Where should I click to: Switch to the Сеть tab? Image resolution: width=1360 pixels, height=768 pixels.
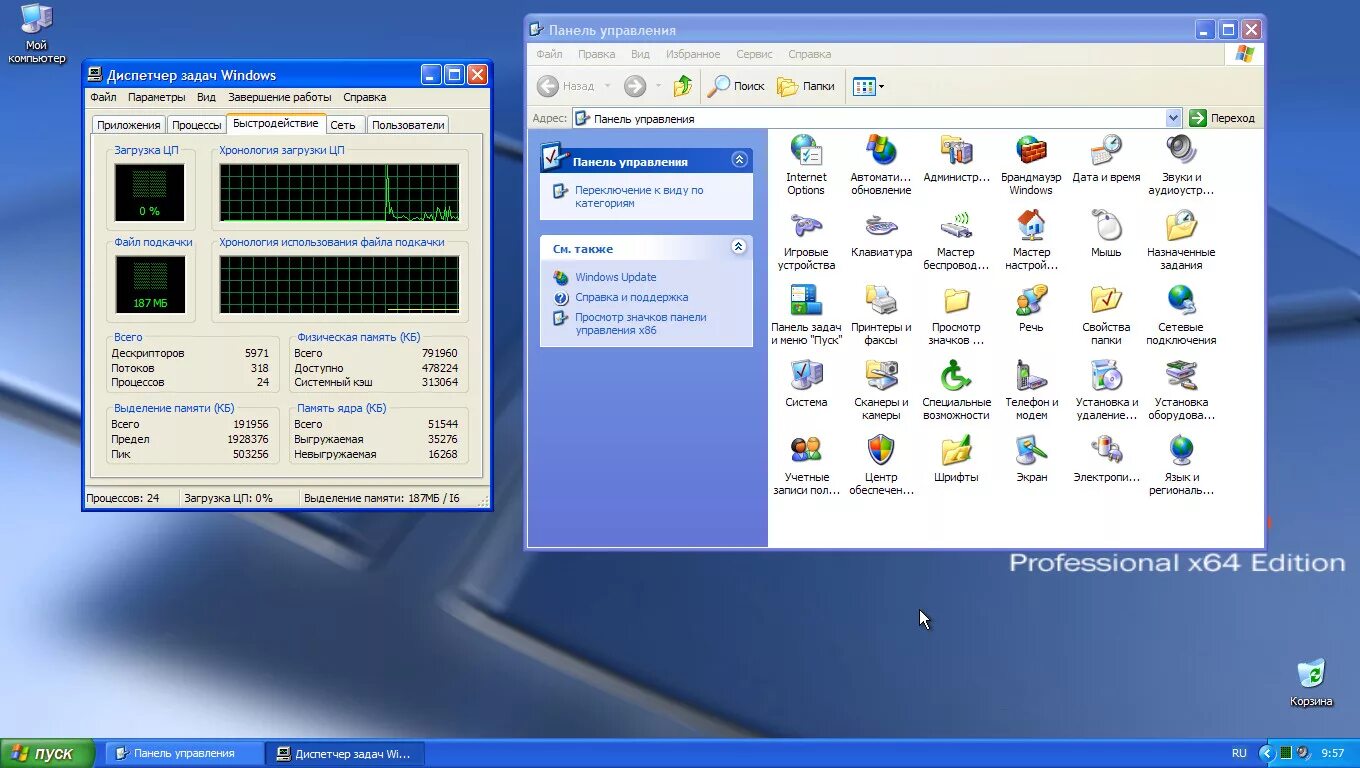click(343, 125)
